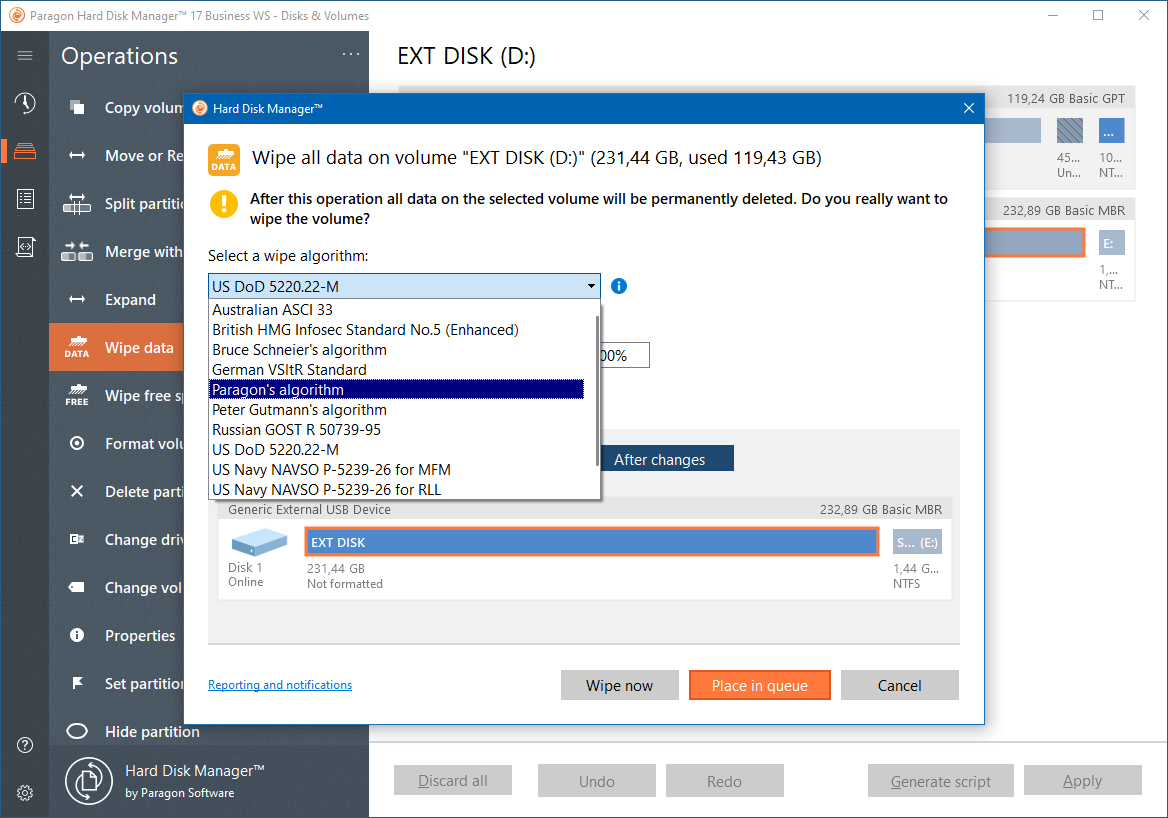The width and height of the screenshot is (1168, 818).
Task: Open the task list sidebar icon
Action: click(25, 199)
